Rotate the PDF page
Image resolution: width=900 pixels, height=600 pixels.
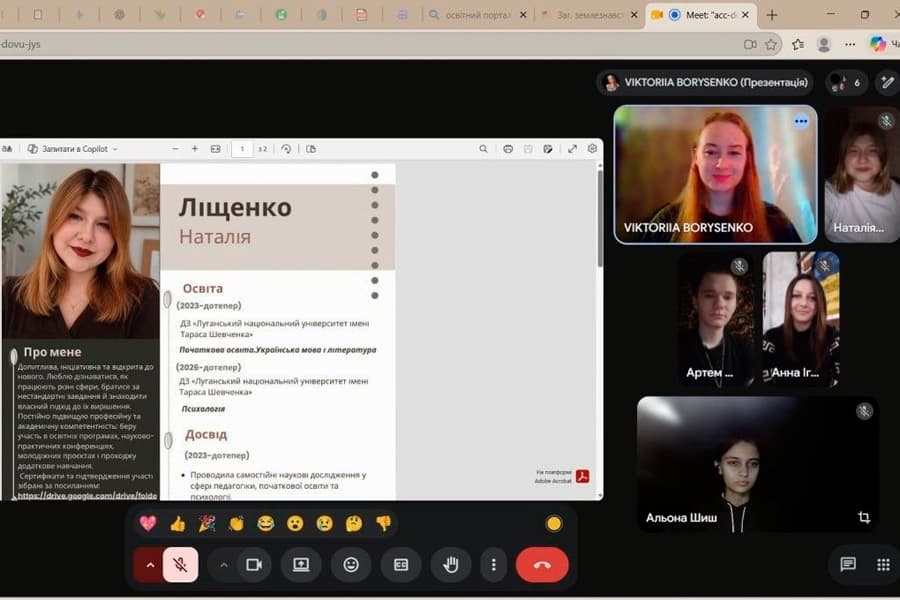286,149
